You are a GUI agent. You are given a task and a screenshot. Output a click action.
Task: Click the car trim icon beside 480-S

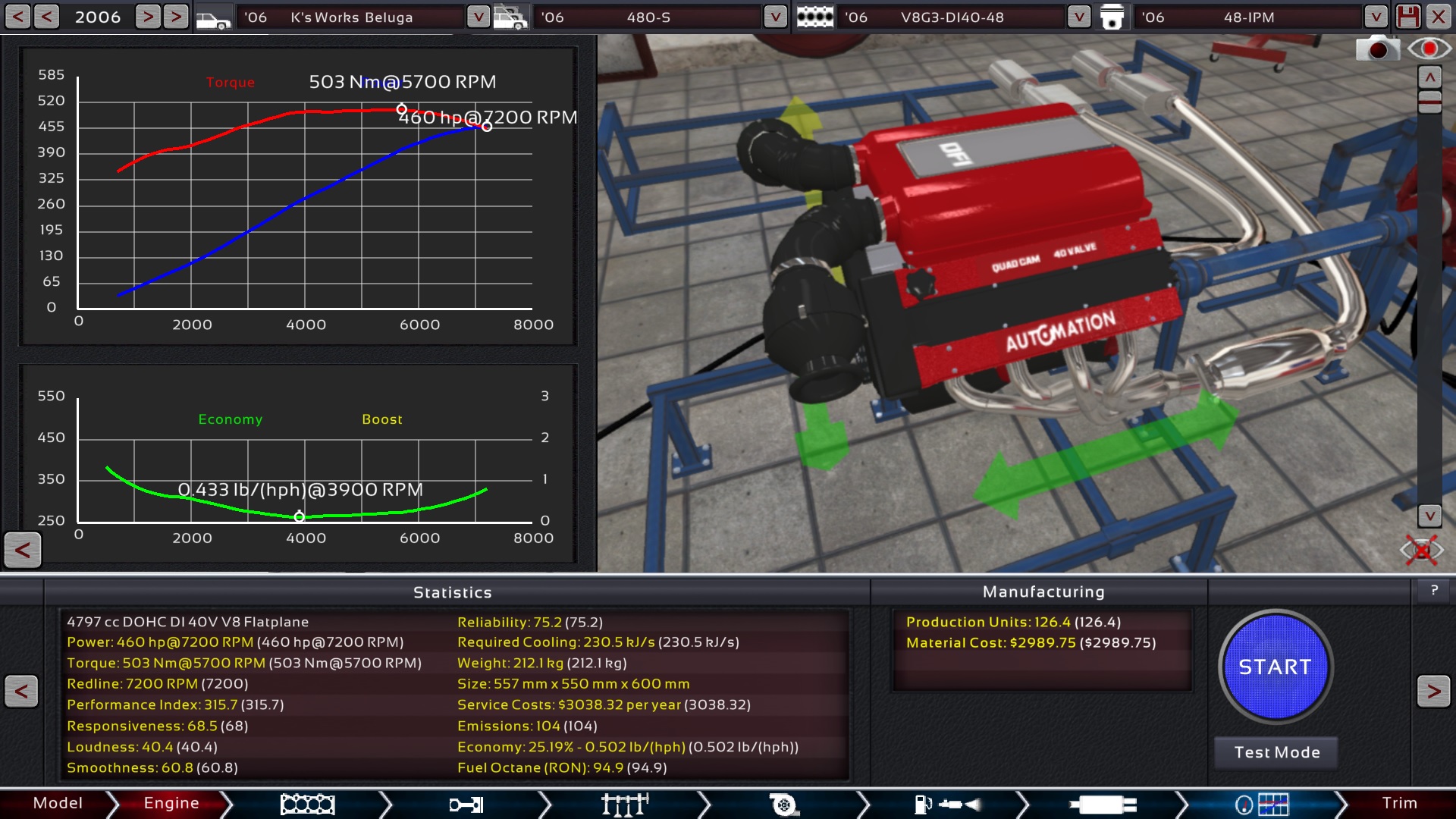pyautogui.click(x=510, y=17)
